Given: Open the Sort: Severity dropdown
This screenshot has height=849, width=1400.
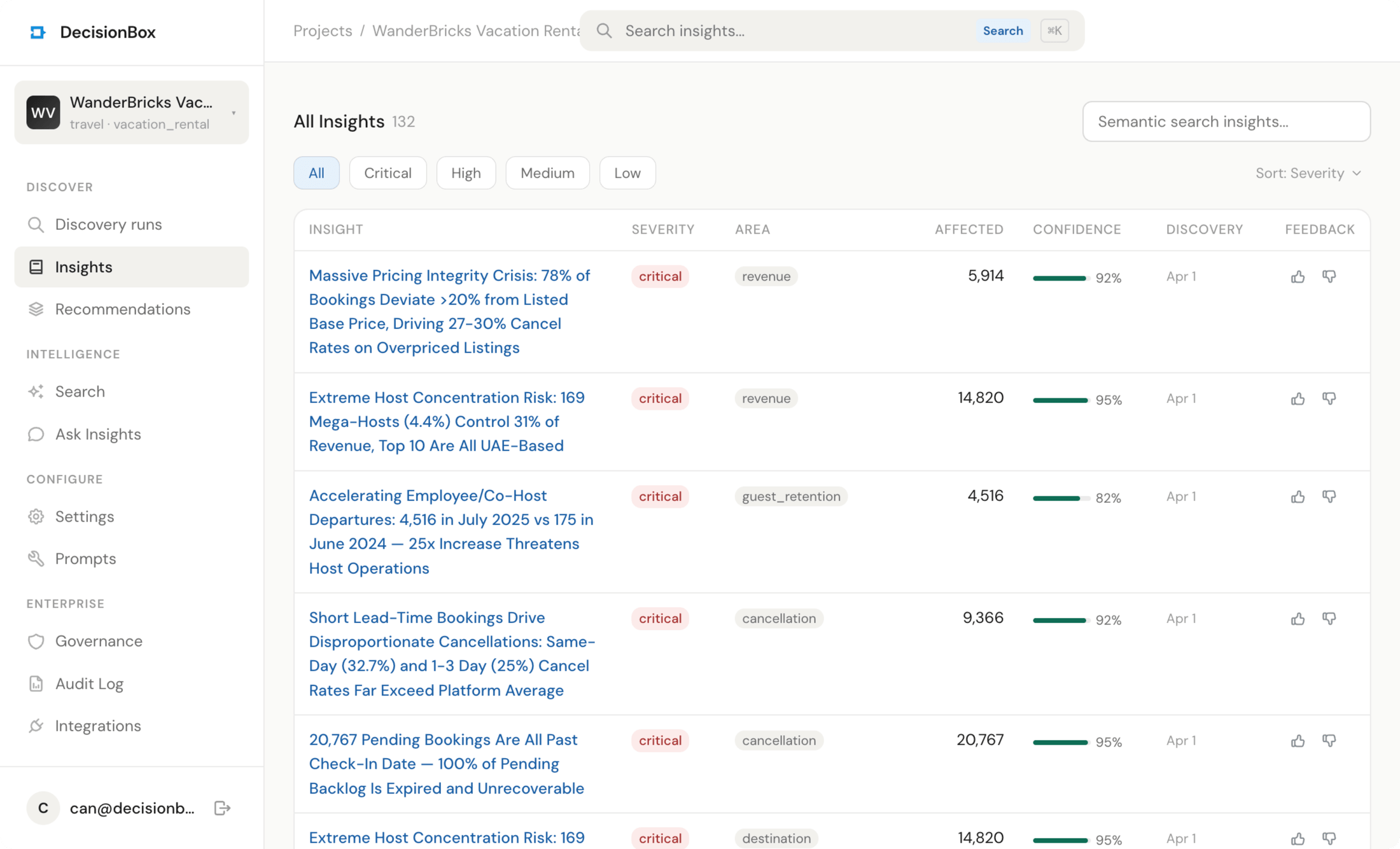Looking at the screenshot, I should pos(1308,173).
